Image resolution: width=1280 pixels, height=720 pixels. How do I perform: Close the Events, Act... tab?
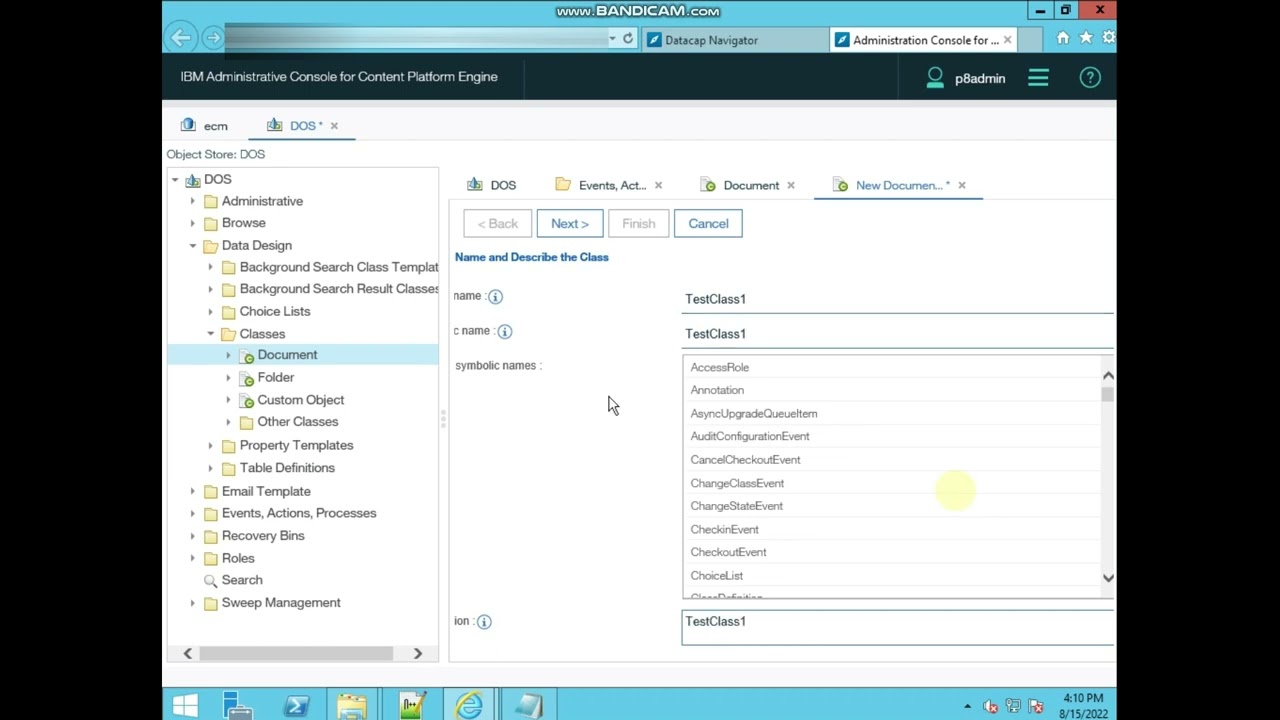point(658,185)
